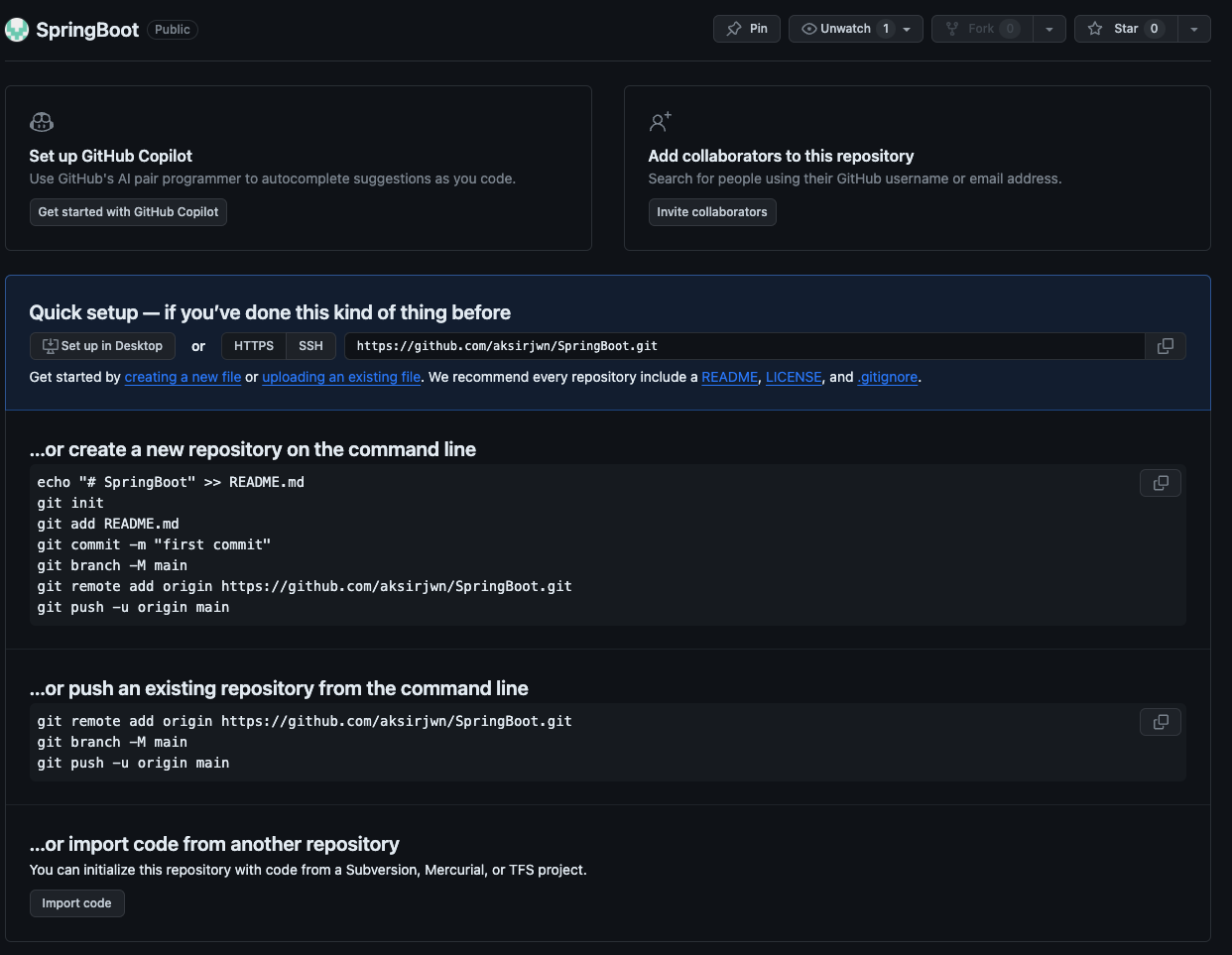The image size is (1232, 955).
Task: Click Get started with GitHub Copilot
Action: tap(128, 212)
